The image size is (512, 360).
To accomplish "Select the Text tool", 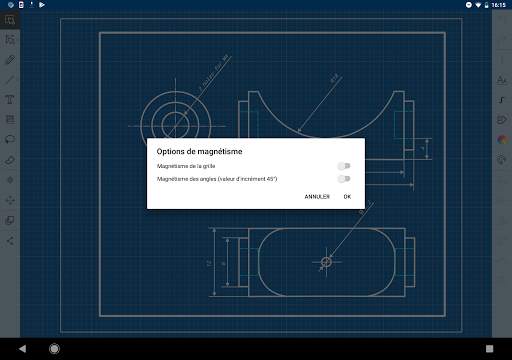I will pos(10,100).
